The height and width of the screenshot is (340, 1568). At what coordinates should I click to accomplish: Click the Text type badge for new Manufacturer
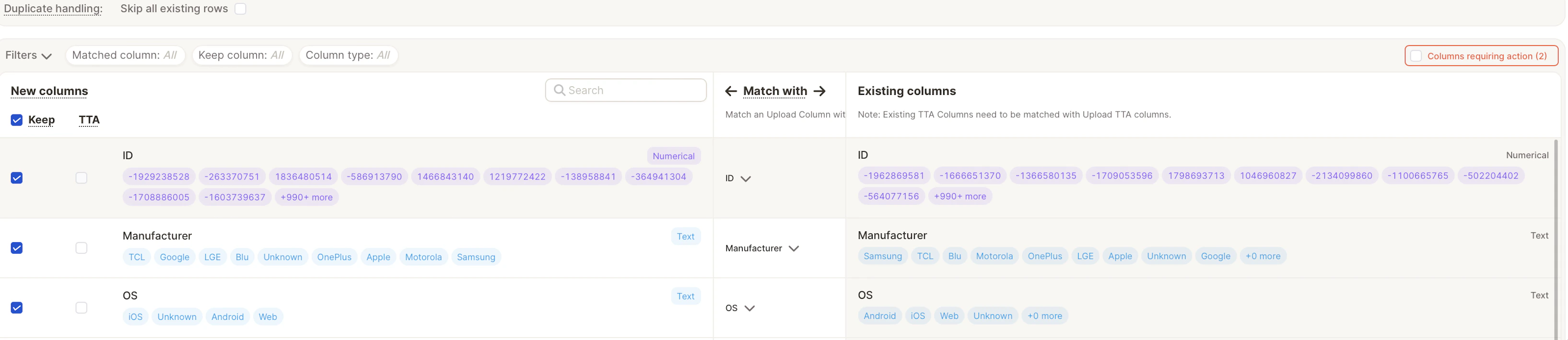685,237
